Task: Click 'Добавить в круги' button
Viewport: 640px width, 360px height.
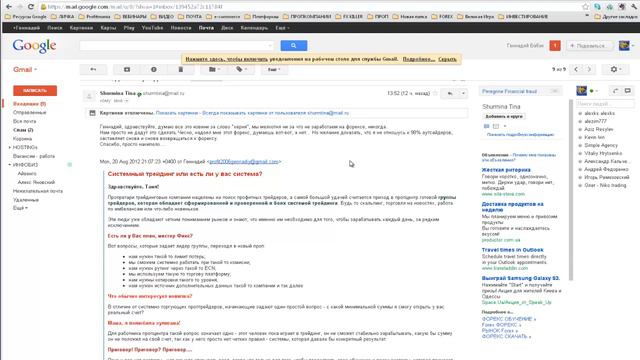Action: pos(504,117)
